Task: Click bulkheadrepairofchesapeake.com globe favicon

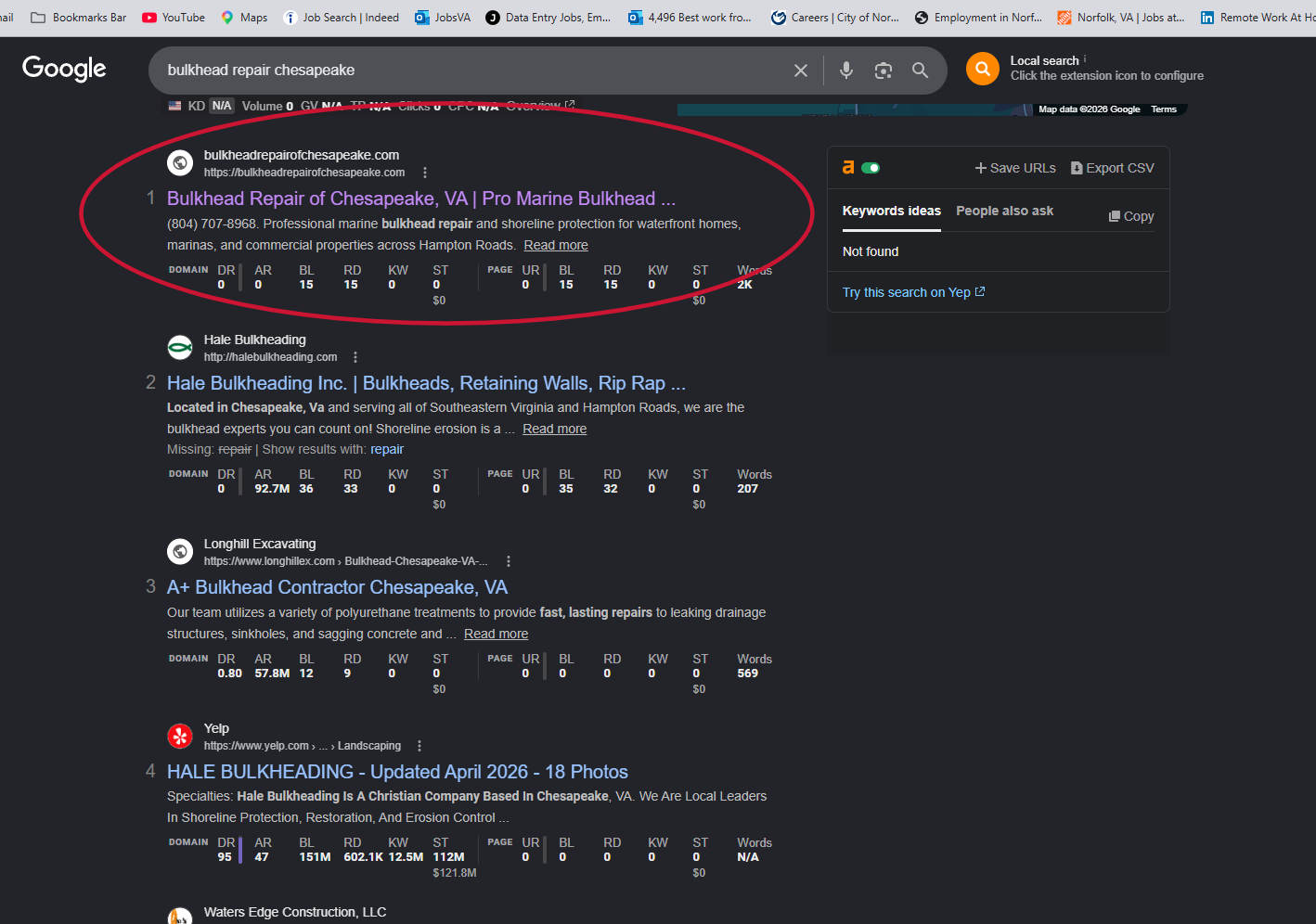Action: [x=180, y=163]
